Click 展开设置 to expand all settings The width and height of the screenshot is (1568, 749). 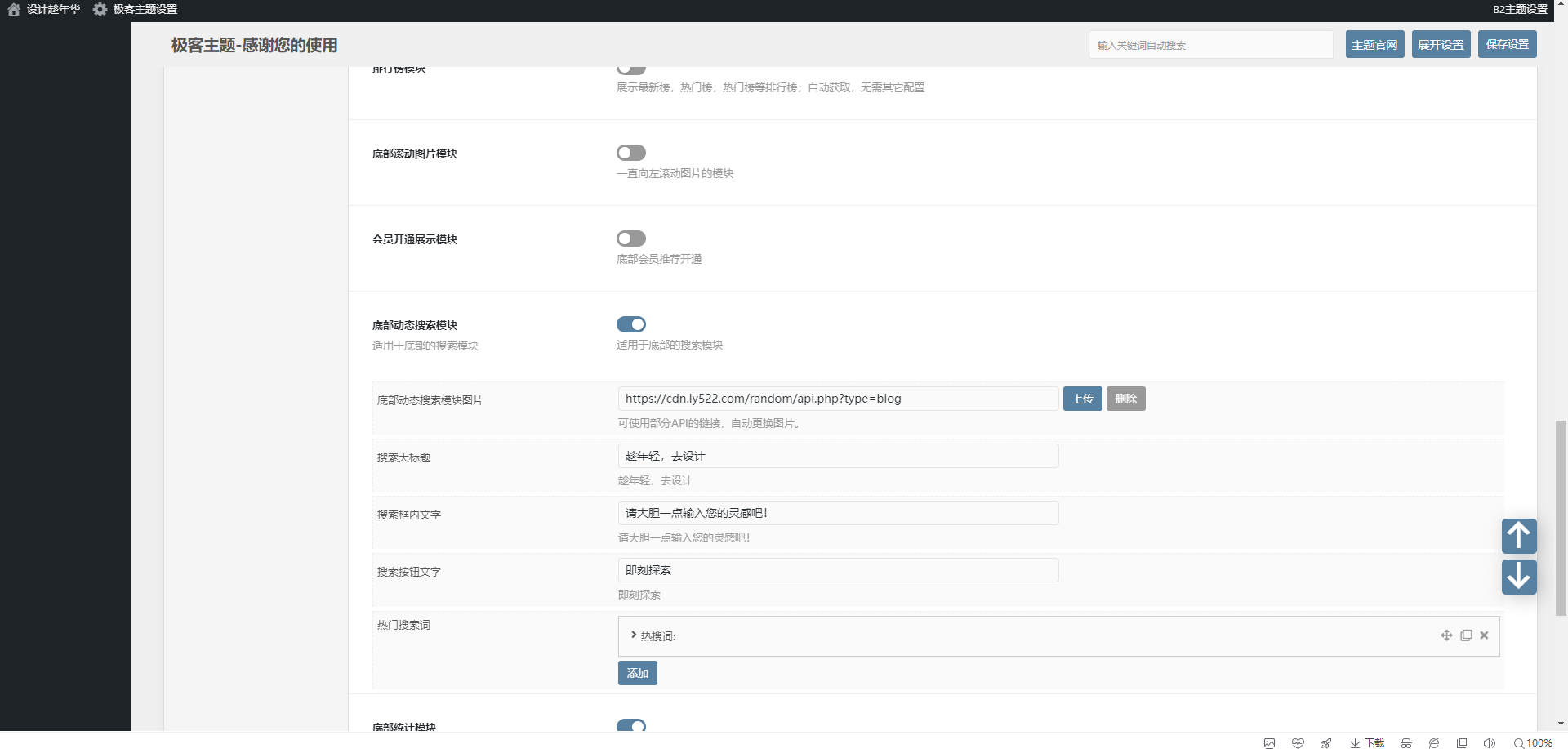(x=1441, y=44)
